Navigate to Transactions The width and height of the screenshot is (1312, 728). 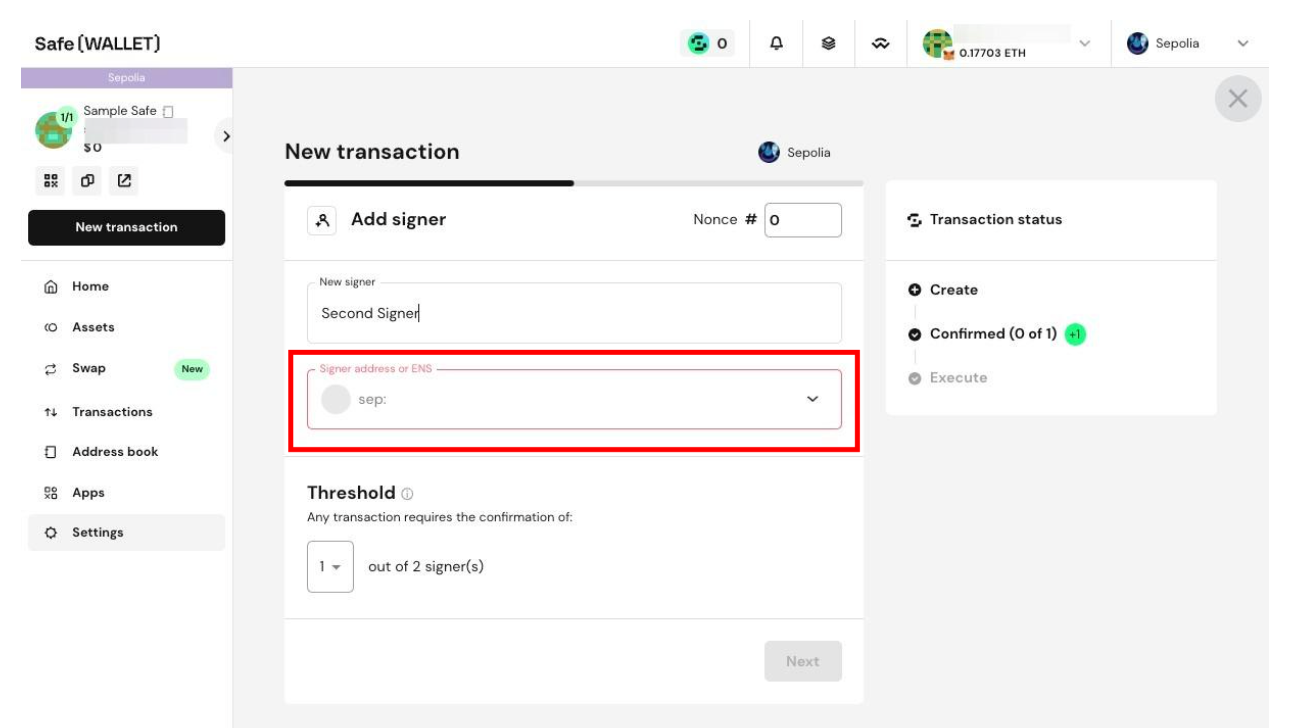126,412
